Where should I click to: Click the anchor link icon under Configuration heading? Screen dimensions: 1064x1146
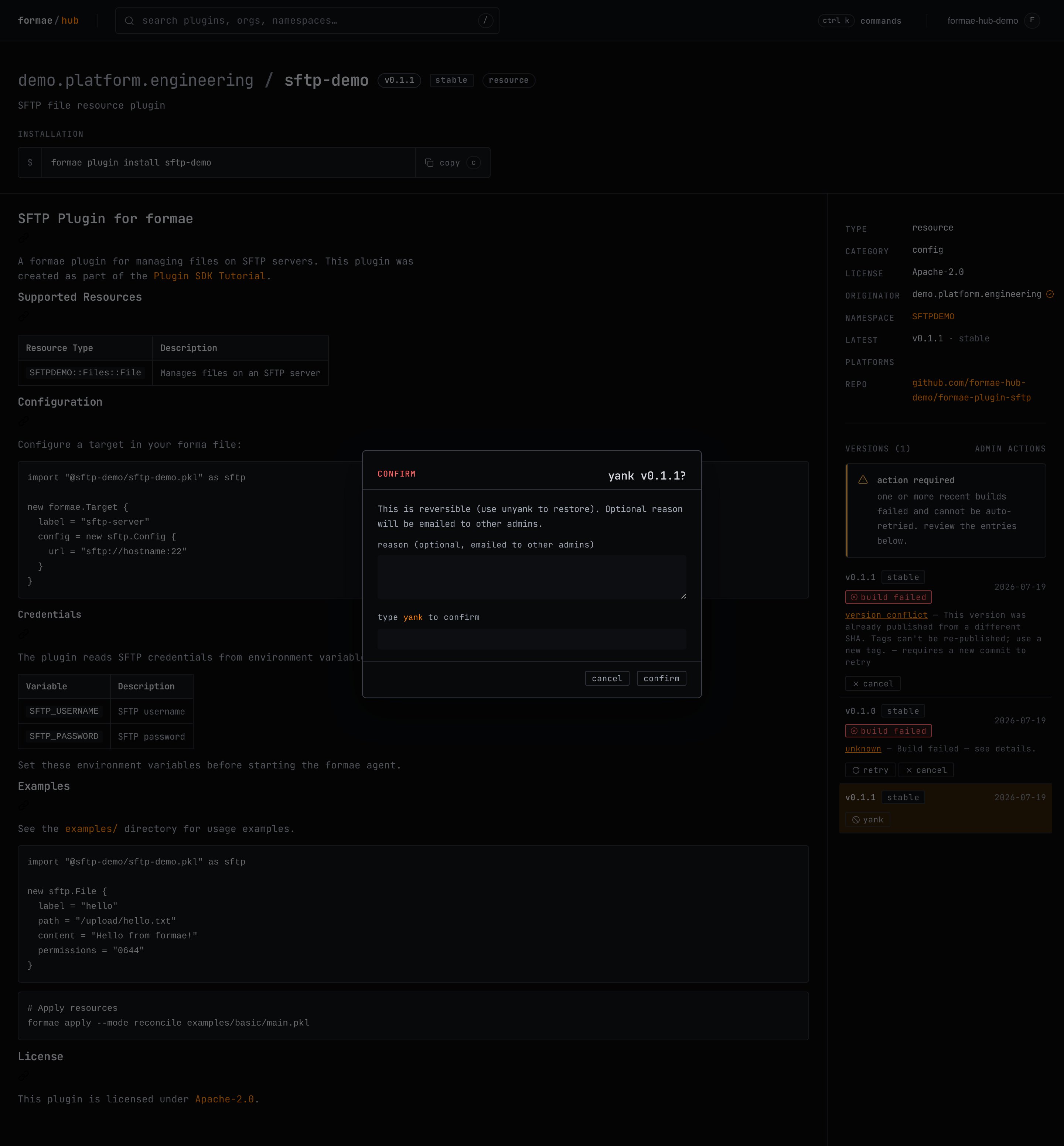pos(24,420)
